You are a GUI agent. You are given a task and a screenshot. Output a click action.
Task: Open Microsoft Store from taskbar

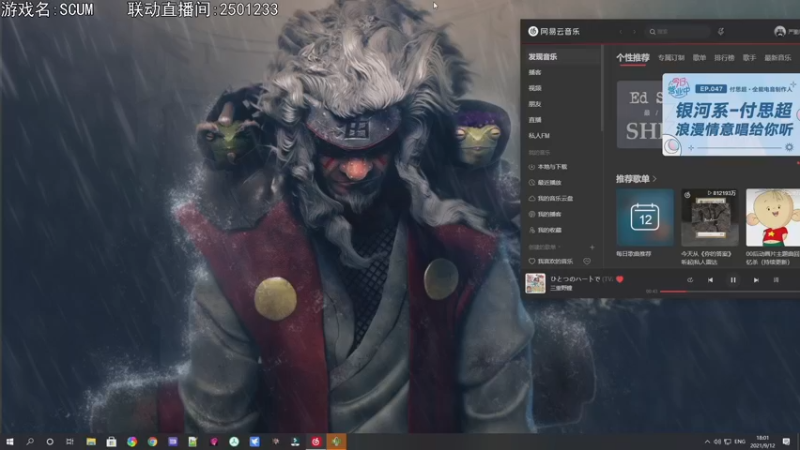pos(111,442)
